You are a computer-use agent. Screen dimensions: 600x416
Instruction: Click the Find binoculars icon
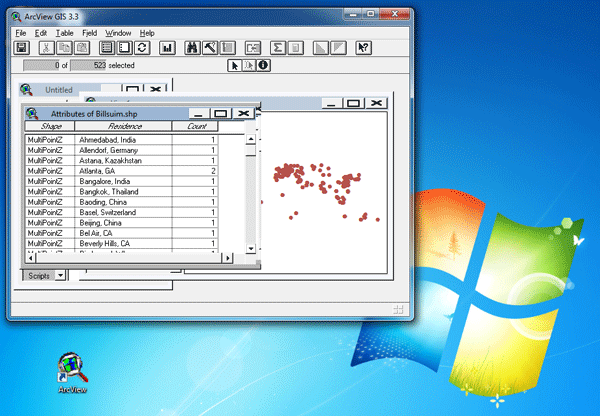coord(192,48)
